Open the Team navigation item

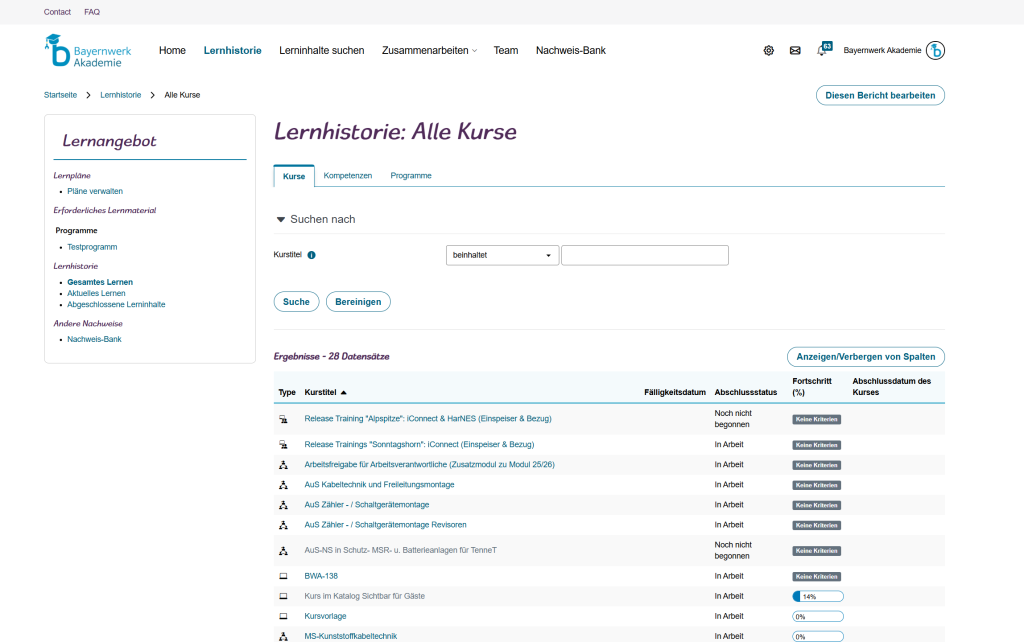[505, 50]
